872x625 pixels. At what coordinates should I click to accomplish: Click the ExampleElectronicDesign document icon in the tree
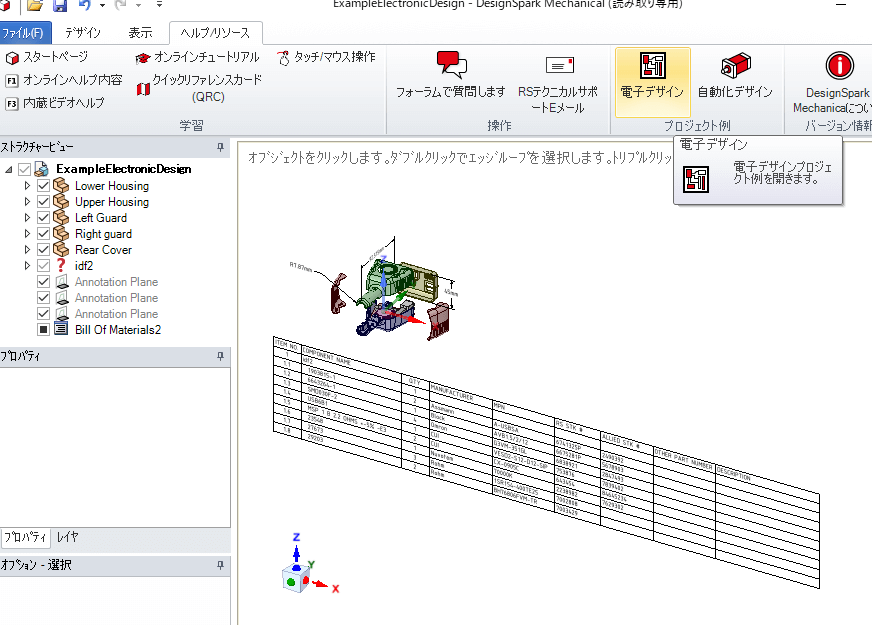click(x=42, y=169)
